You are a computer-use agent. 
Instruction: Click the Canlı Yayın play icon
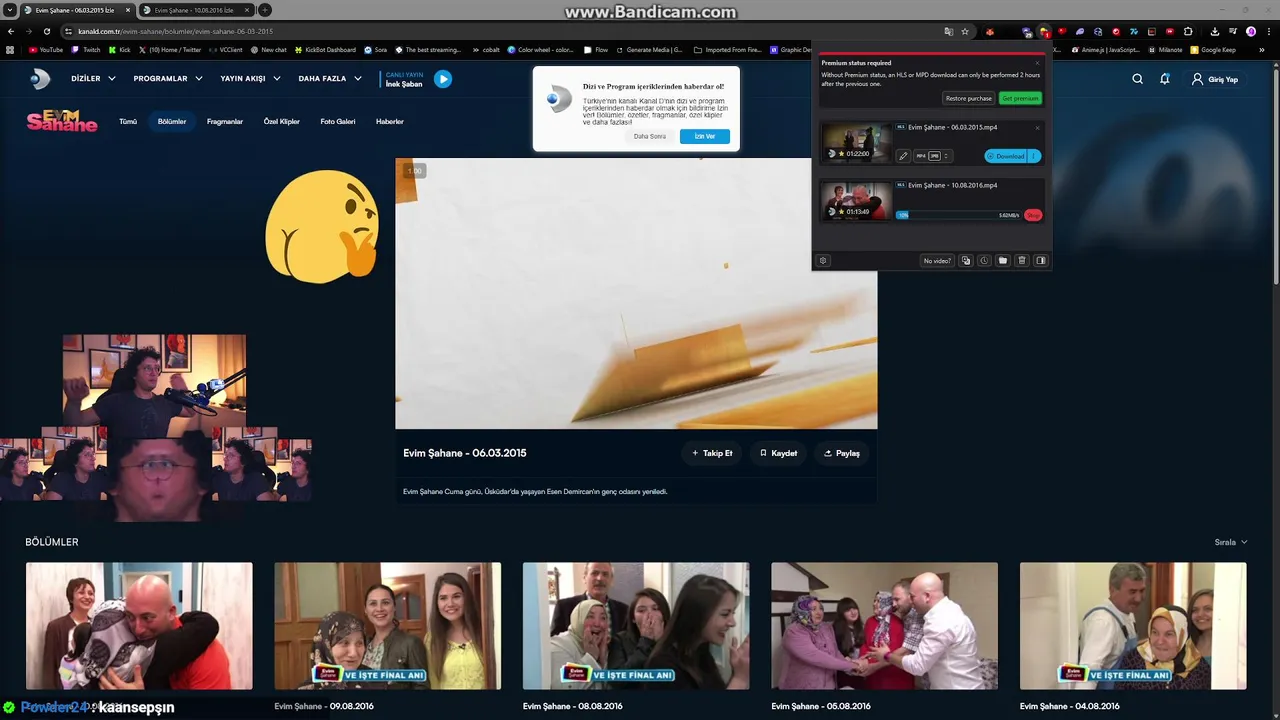point(443,79)
